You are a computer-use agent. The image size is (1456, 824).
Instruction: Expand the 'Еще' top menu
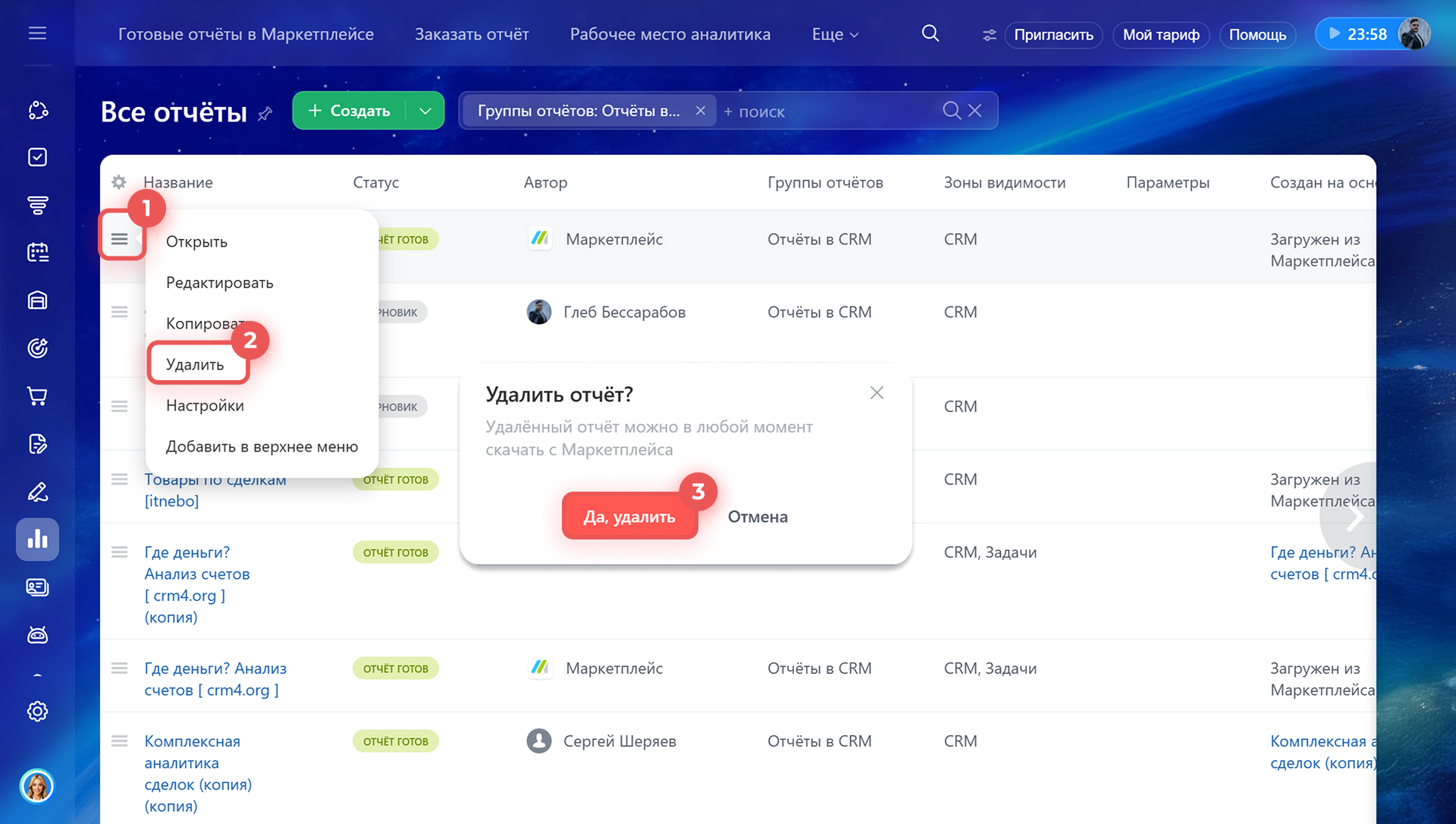[835, 34]
